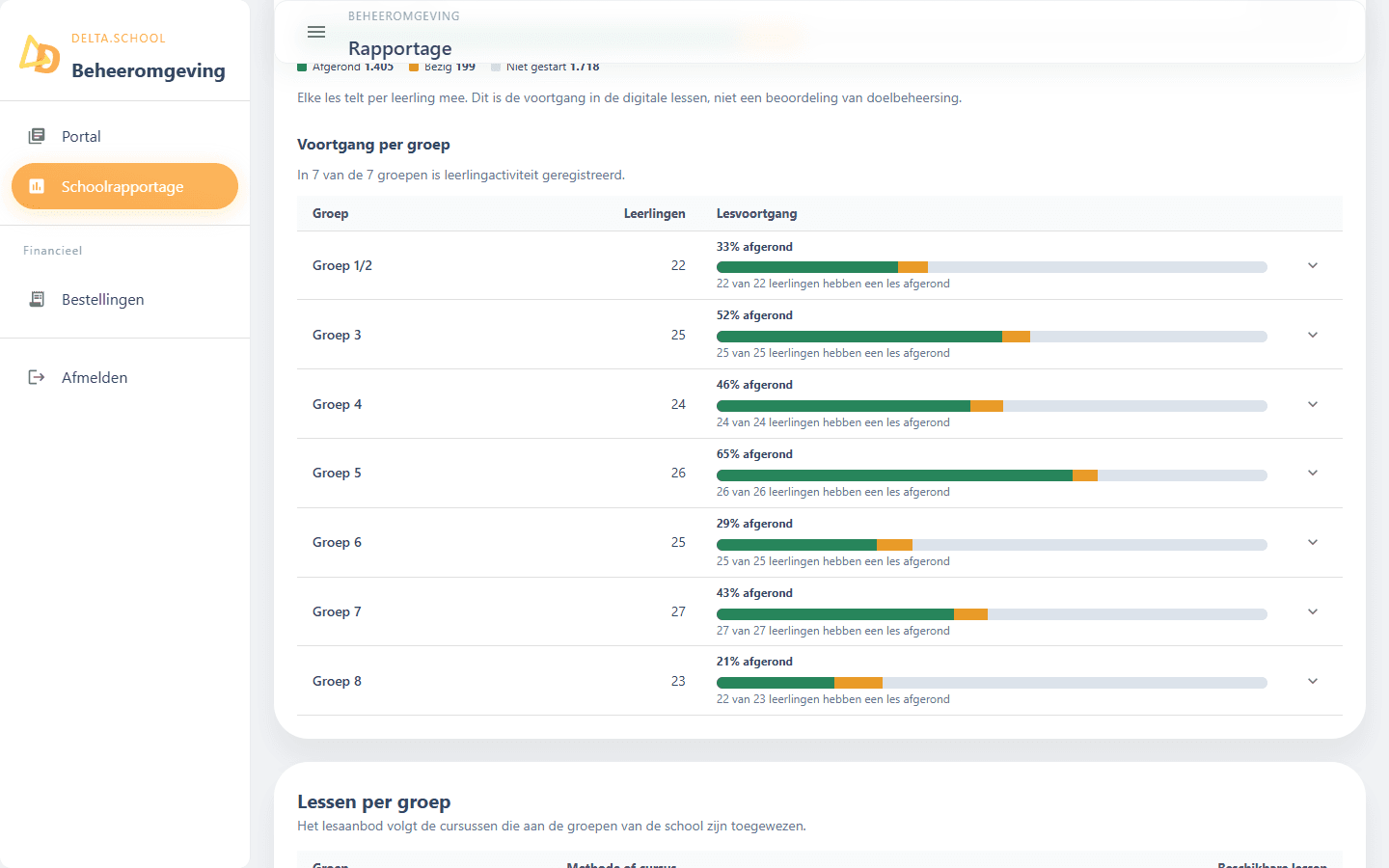Screen dimensions: 1389x868
Task: Click the Groep 8 progress bar
Action: click(992, 683)
